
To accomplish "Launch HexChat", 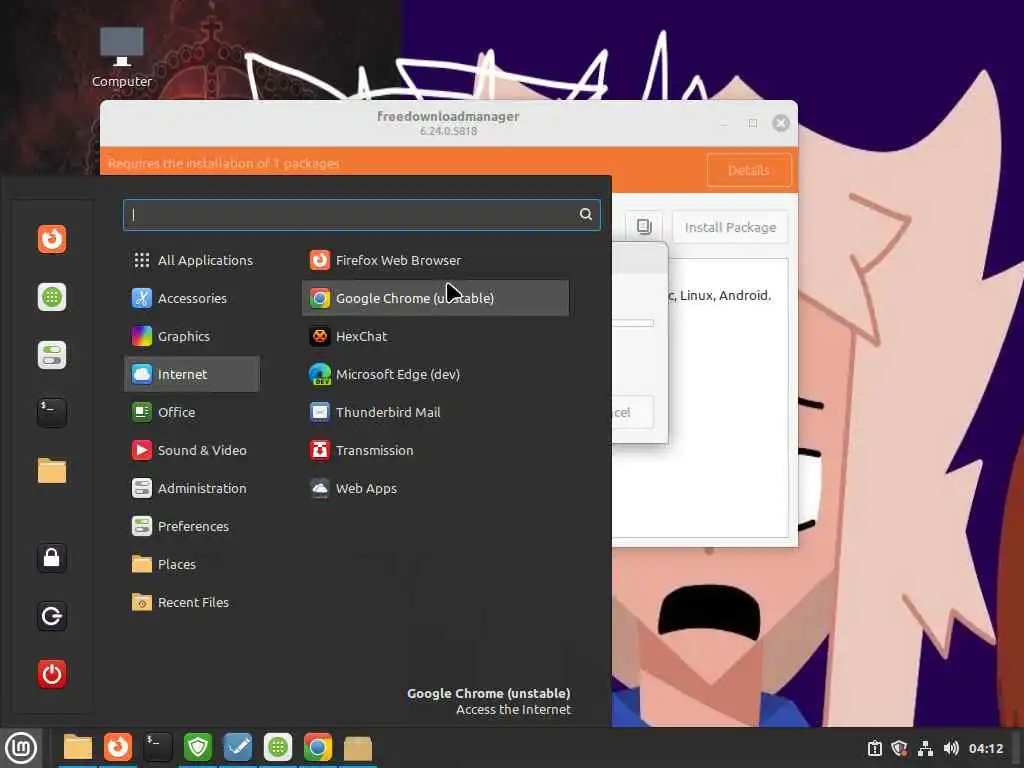I will 435,336.
